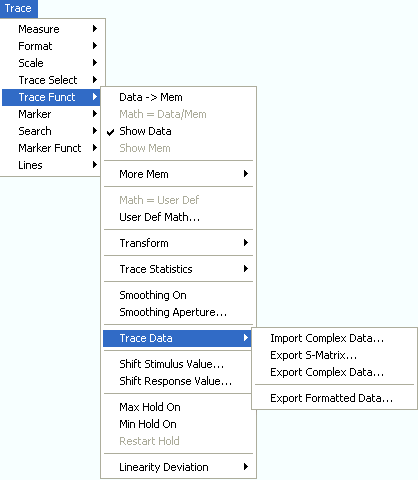Open the Format submenu
The width and height of the screenshot is (418, 480).
point(52,46)
